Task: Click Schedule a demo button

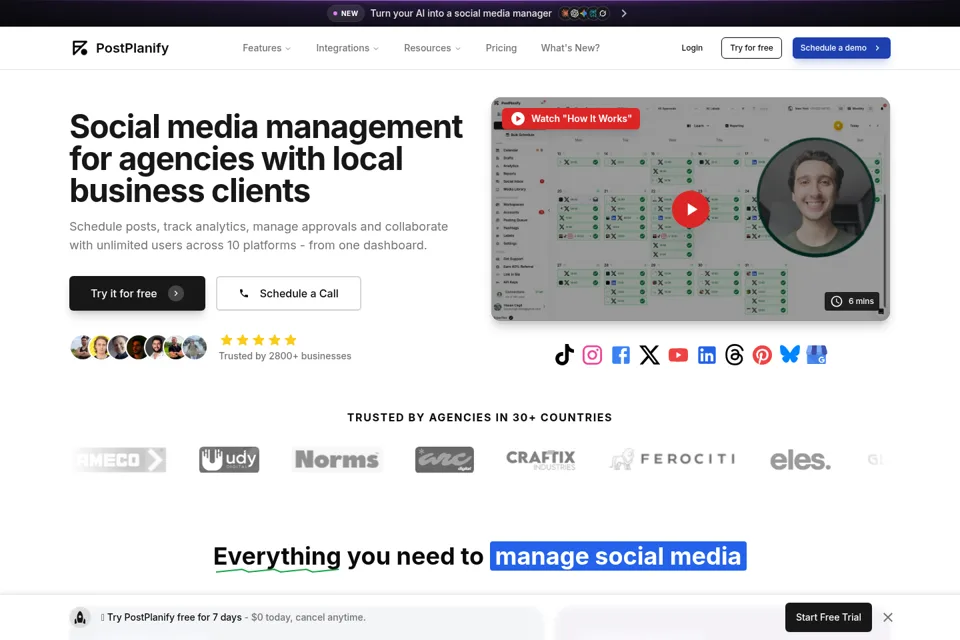Action: click(841, 48)
